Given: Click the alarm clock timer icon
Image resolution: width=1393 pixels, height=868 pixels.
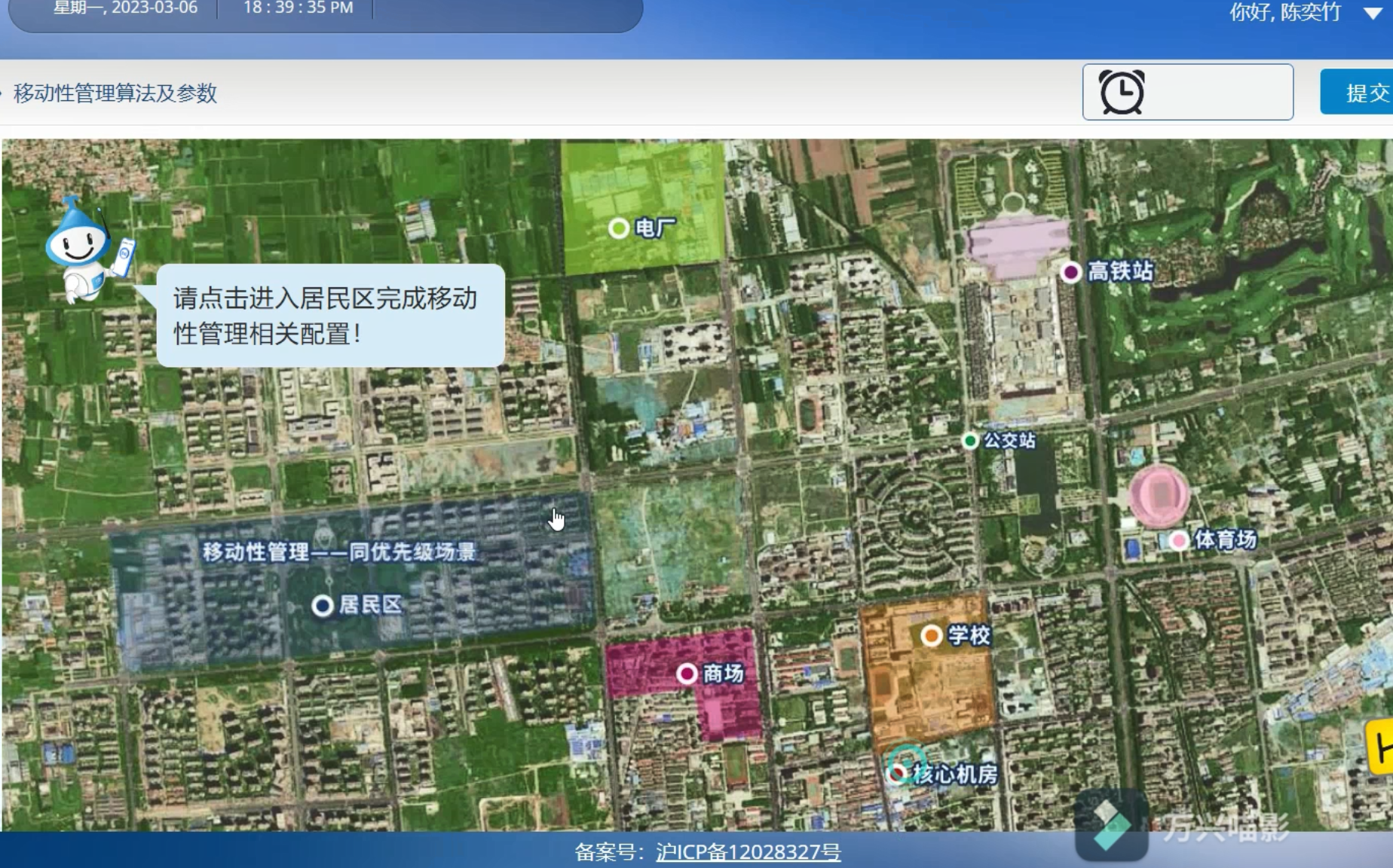Looking at the screenshot, I should tap(1122, 93).
